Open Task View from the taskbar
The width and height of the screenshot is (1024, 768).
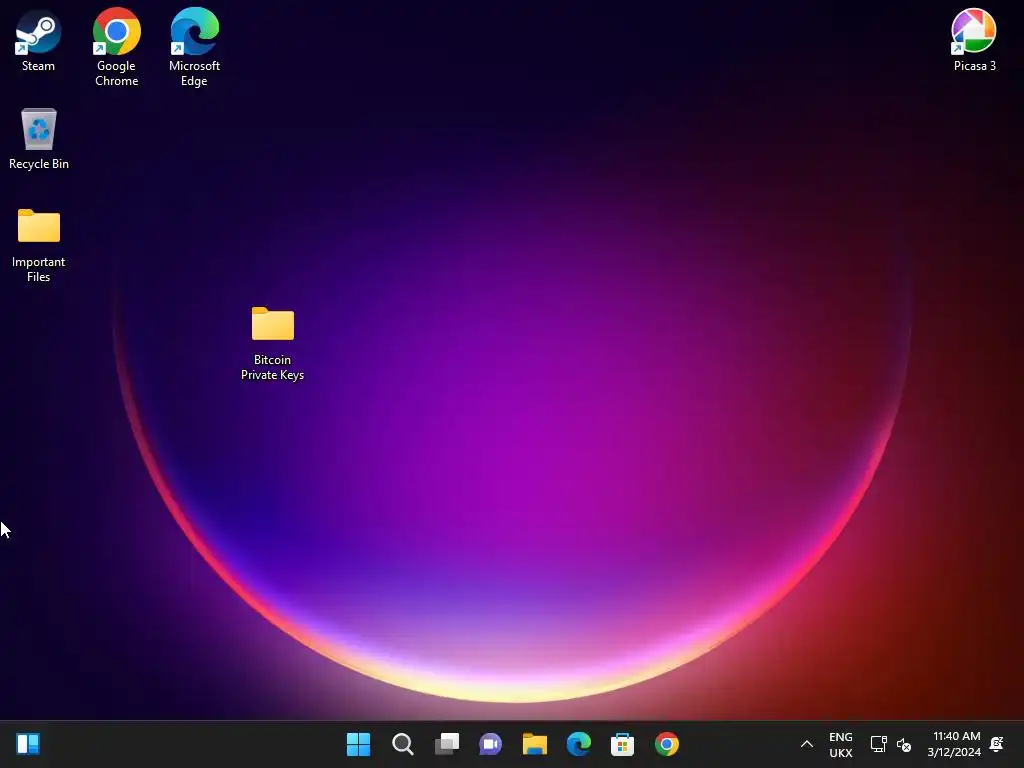447,744
